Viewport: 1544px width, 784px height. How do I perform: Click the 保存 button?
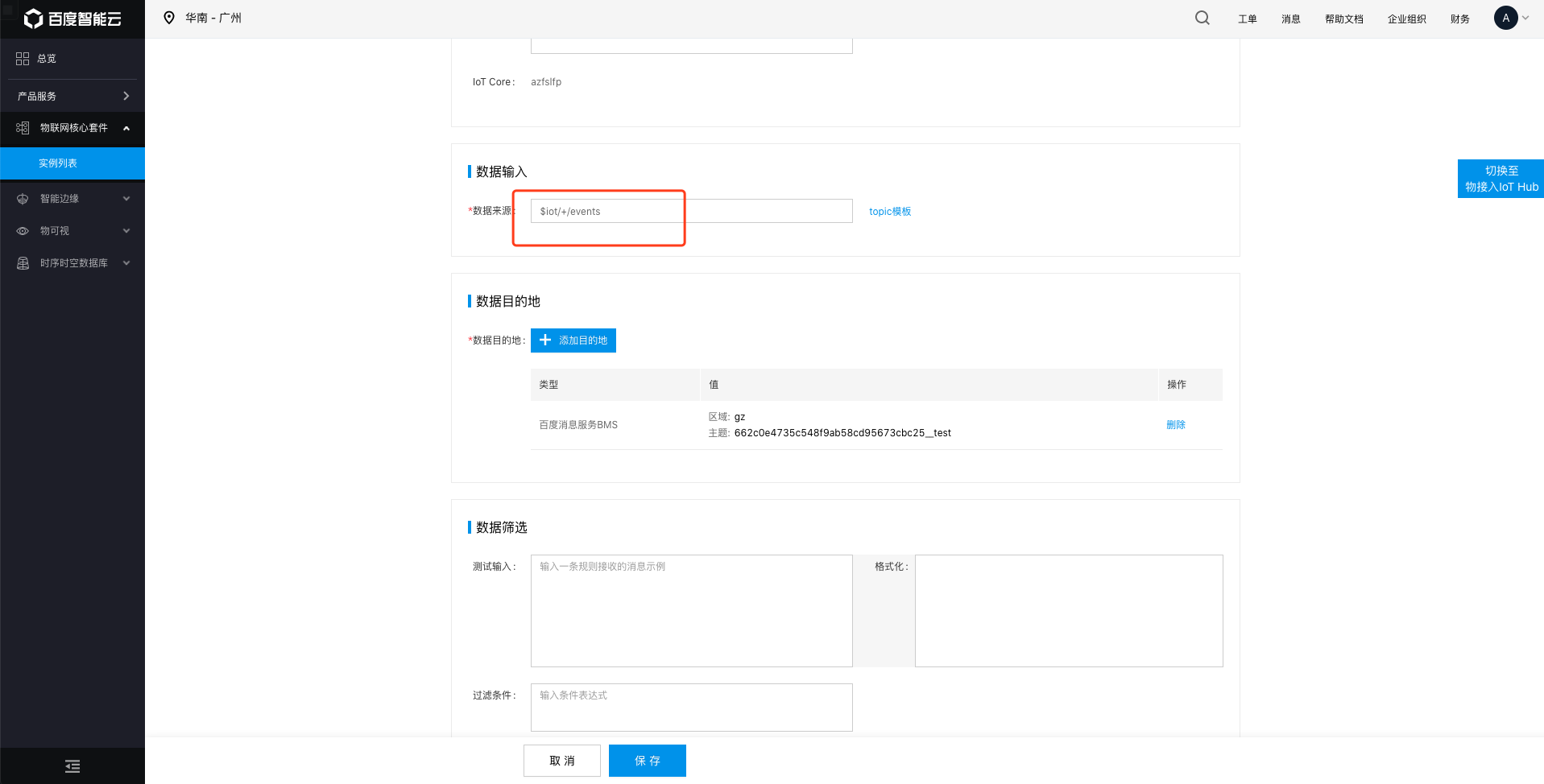tap(648, 761)
